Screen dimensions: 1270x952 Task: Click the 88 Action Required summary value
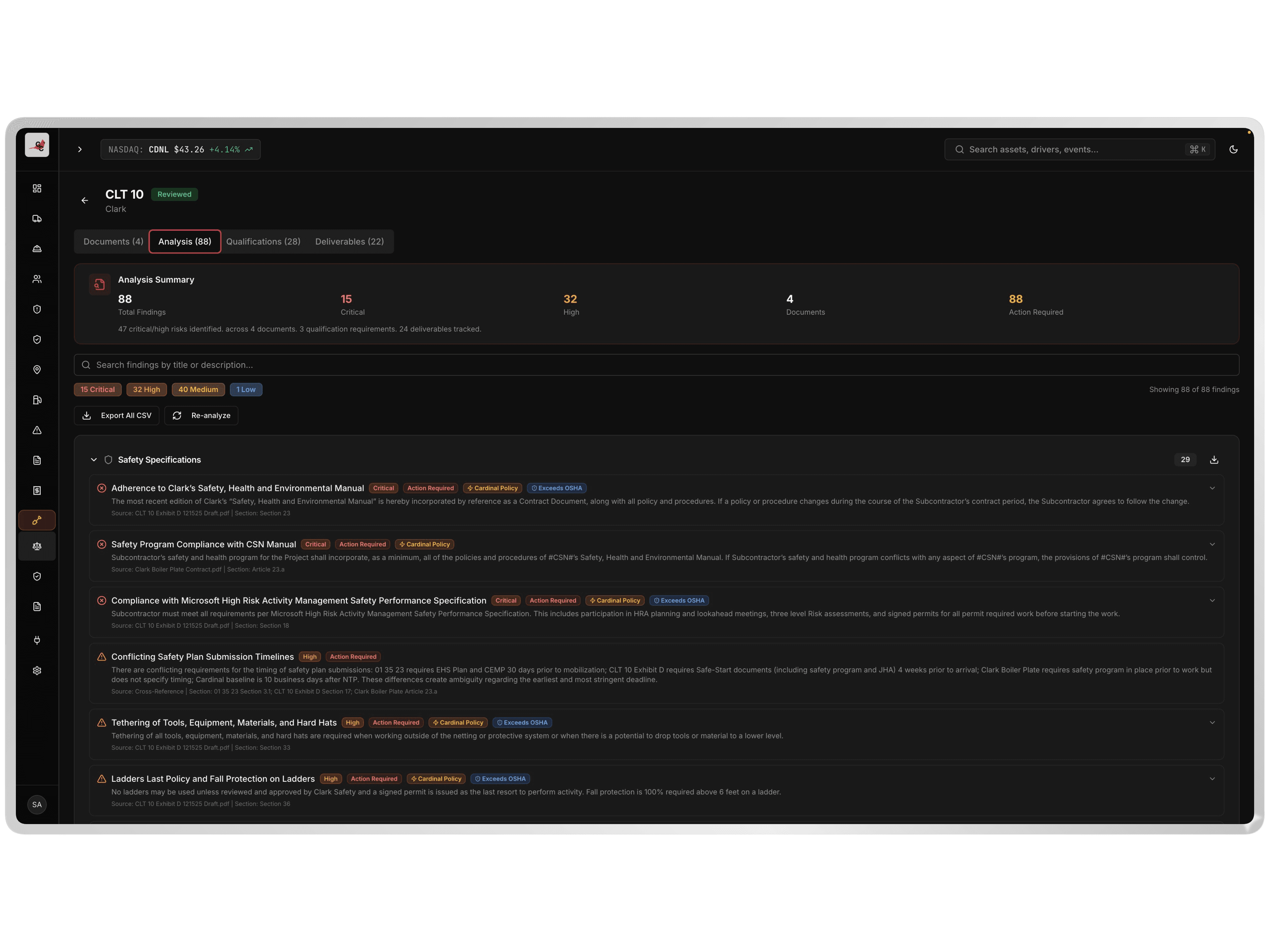pyautogui.click(x=1015, y=299)
